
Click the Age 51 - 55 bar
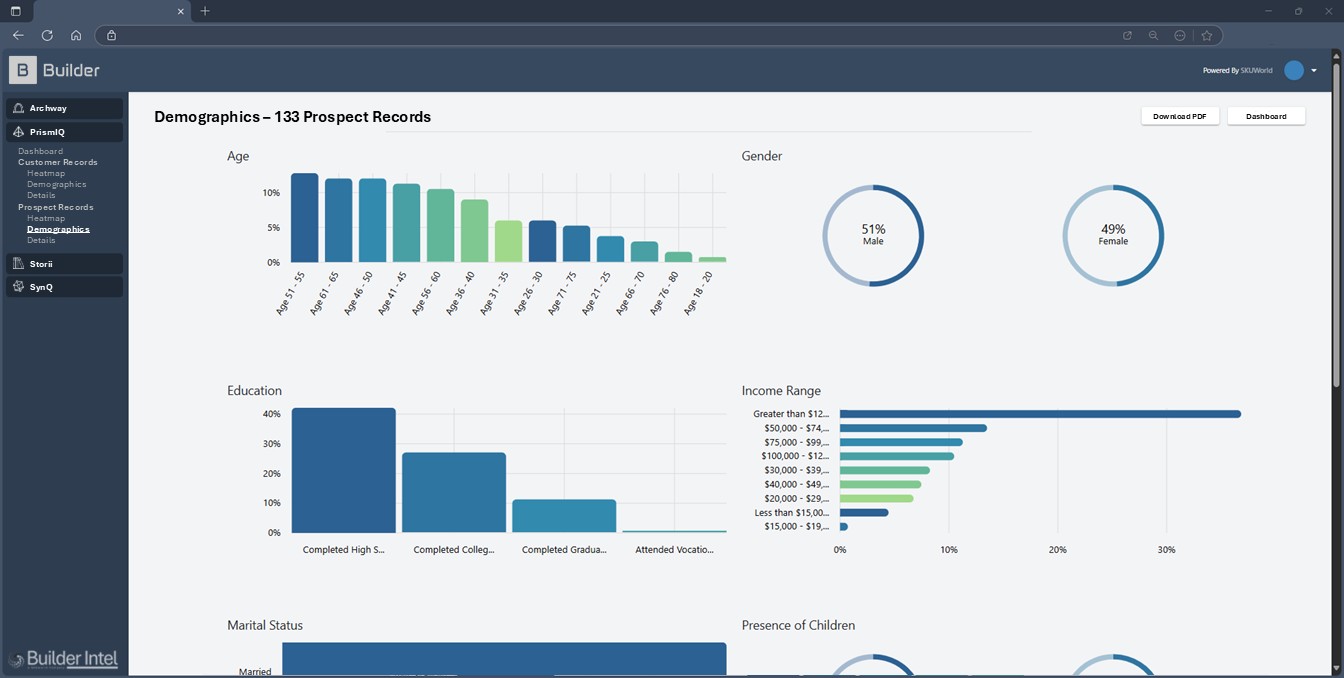[304, 218]
